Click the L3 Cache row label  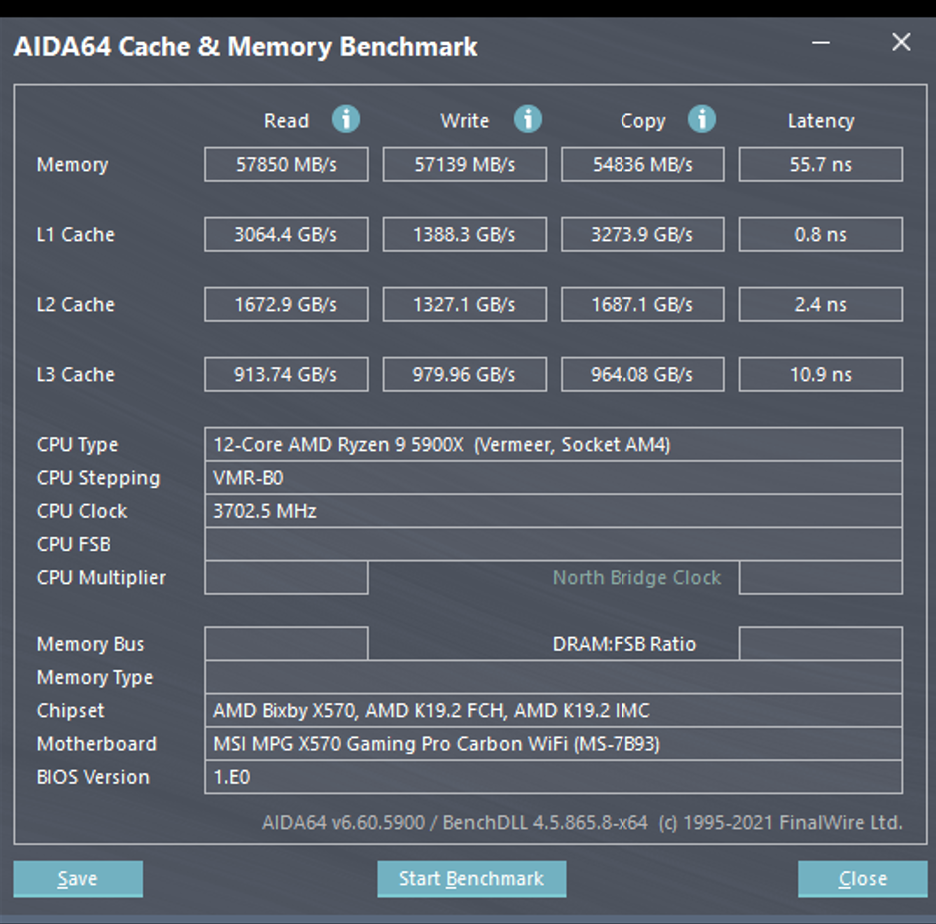[75, 374]
